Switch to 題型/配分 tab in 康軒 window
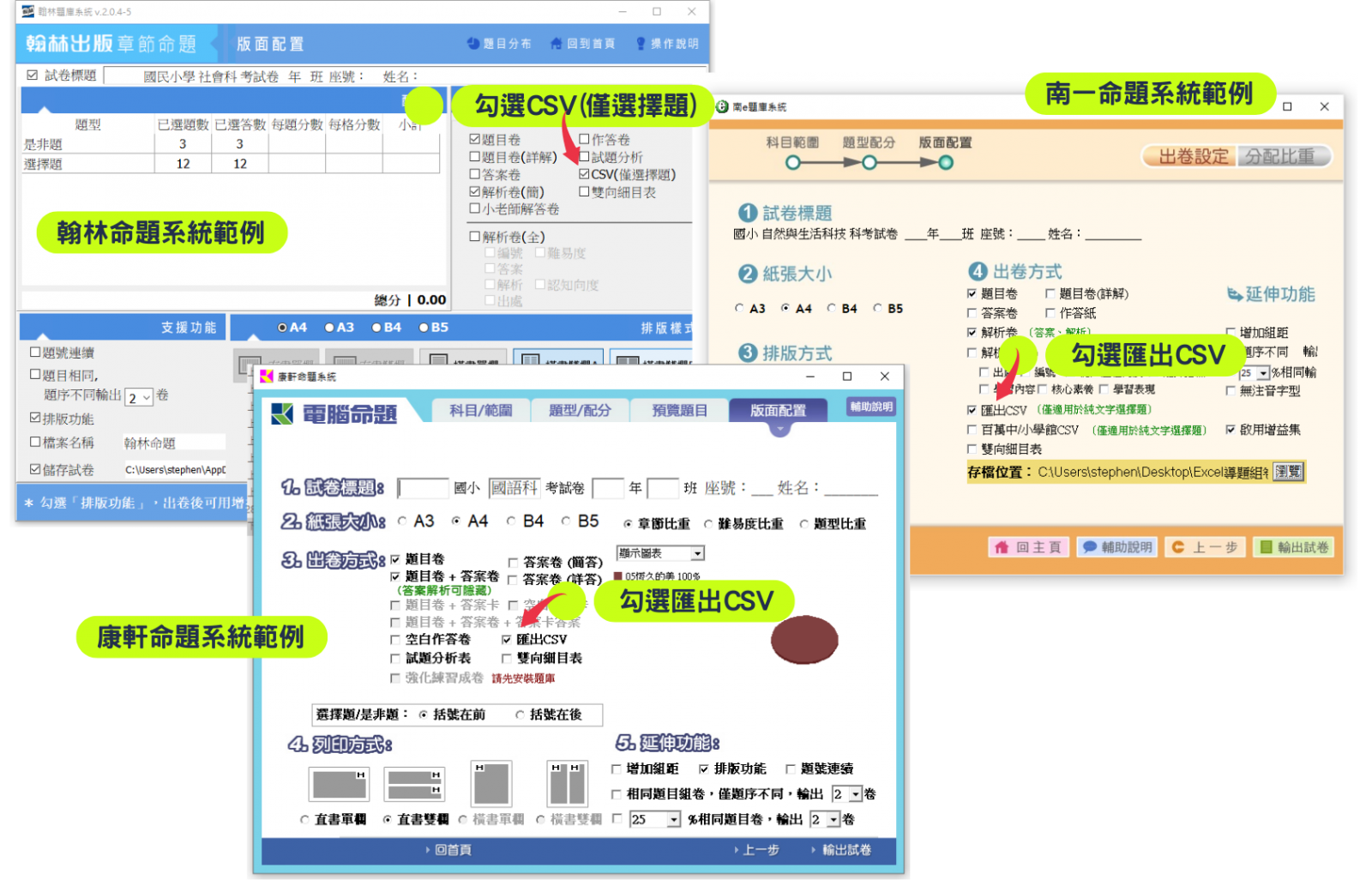This screenshot has height=880, width=1372. (x=580, y=410)
